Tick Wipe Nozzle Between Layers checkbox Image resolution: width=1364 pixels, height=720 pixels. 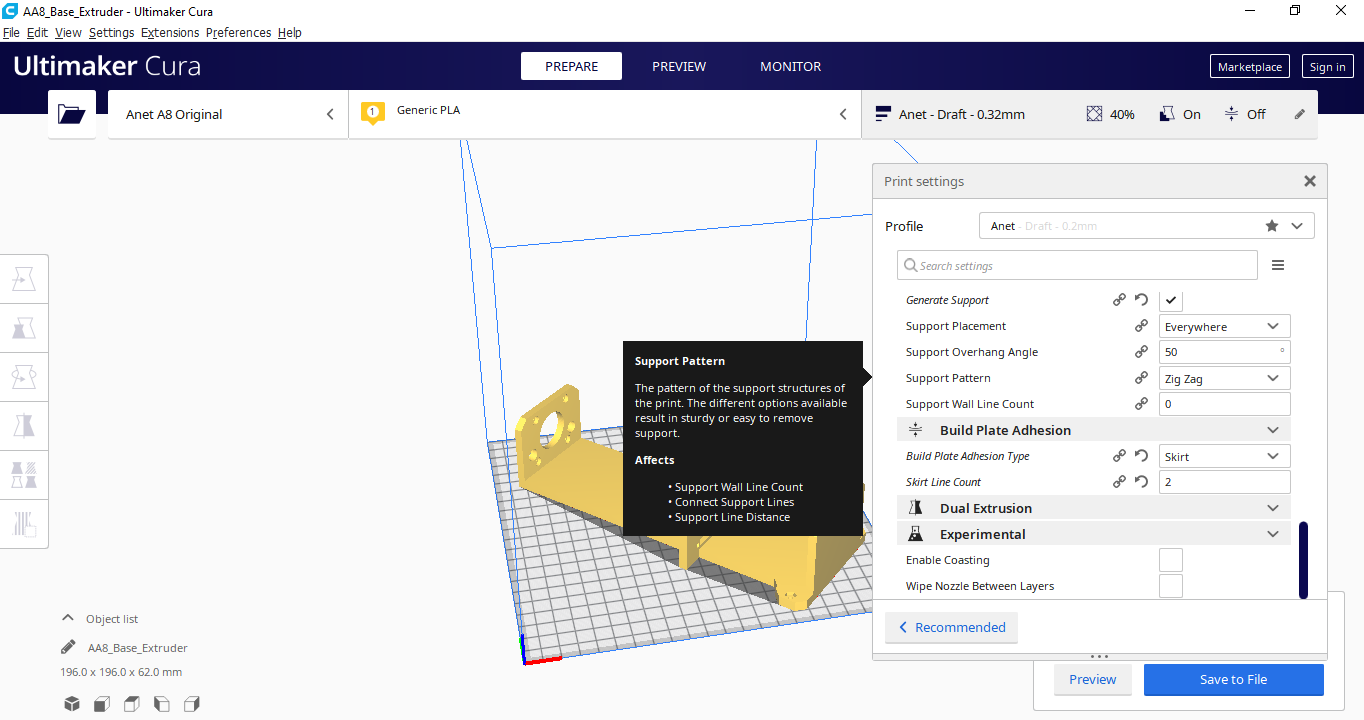coord(1171,586)
